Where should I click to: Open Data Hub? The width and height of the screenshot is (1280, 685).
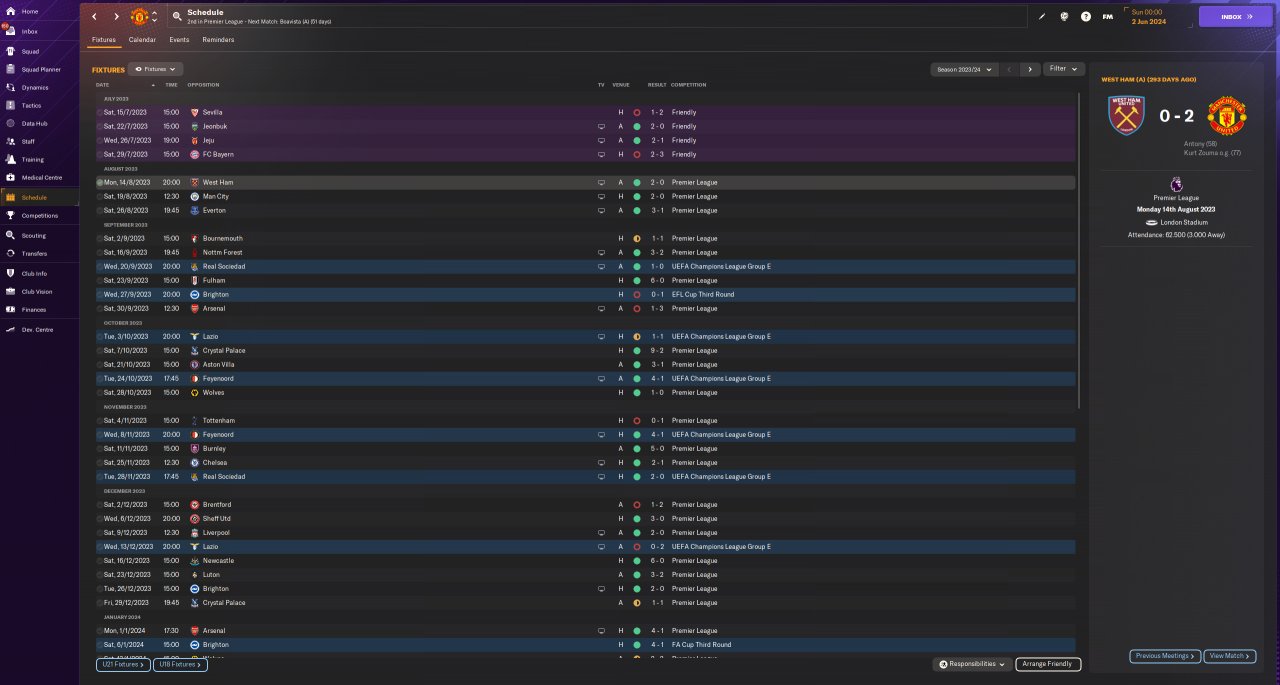33,123
